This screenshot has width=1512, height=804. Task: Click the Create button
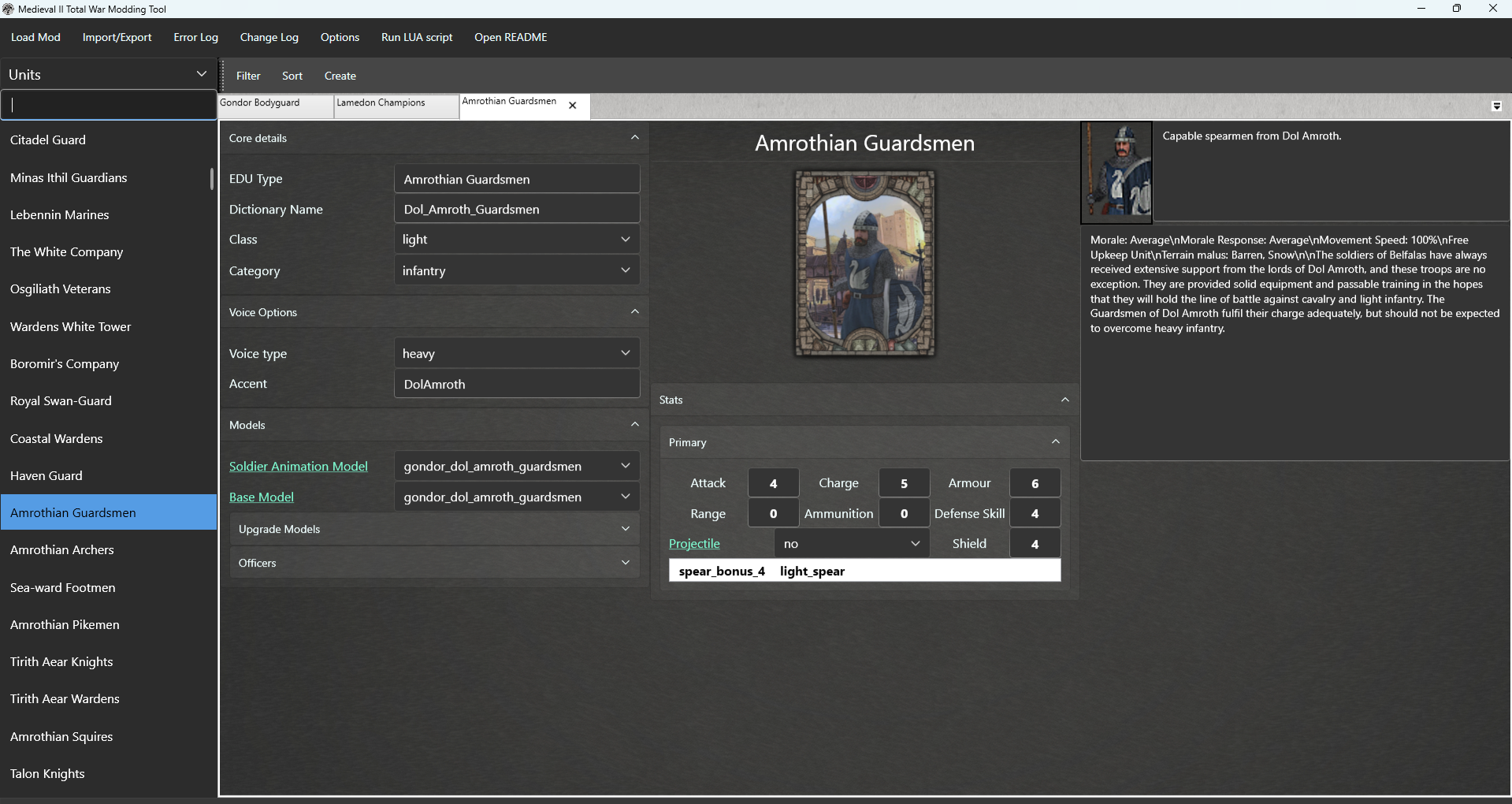[x=340, y=76]
